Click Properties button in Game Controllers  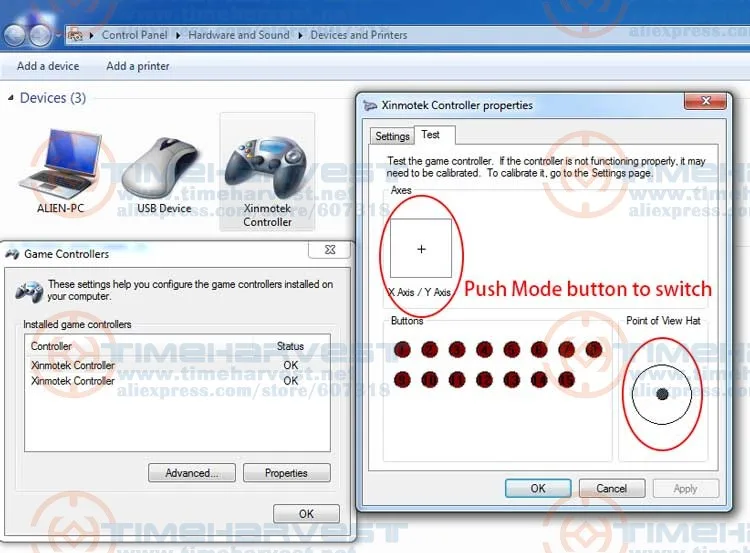click(287, 473)
